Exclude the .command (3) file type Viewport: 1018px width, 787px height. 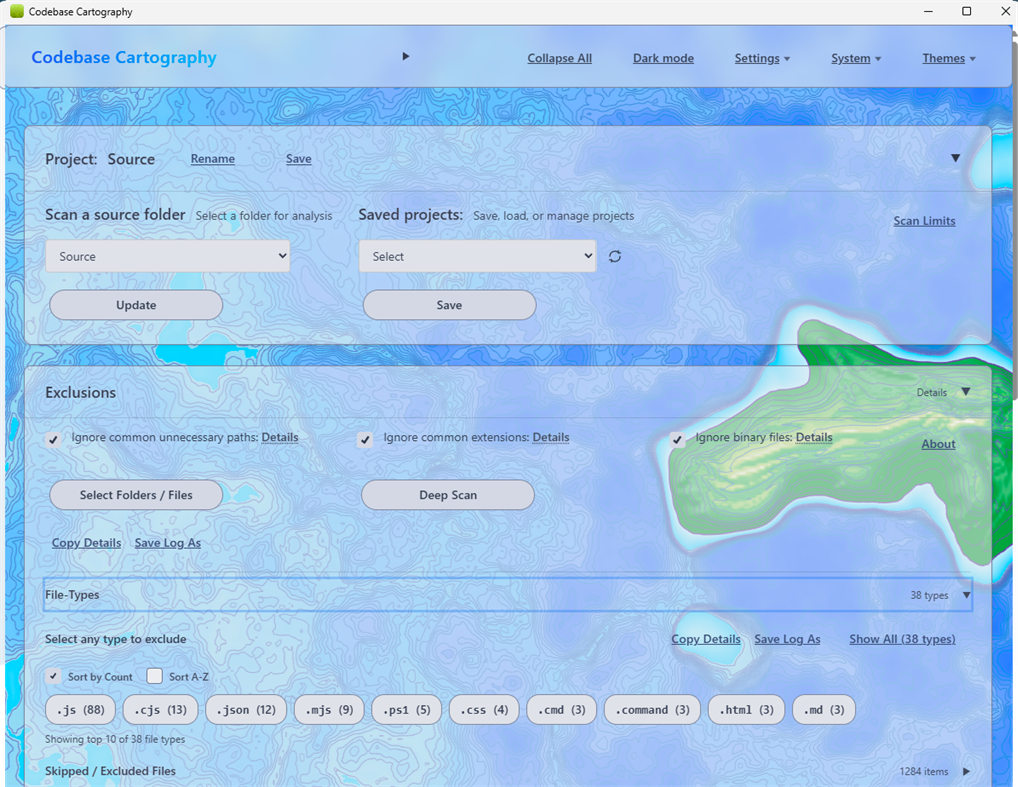tap(652, 710)
